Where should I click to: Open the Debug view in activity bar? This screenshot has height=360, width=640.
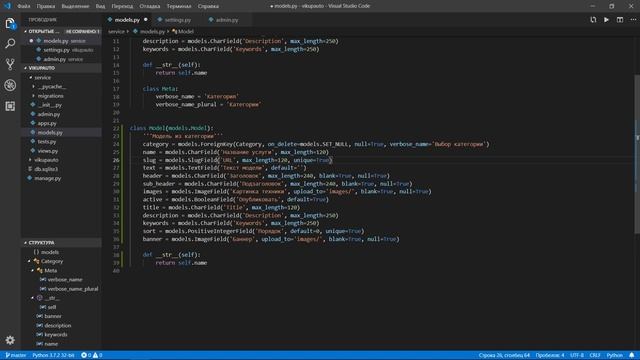[x=10, y=85]
